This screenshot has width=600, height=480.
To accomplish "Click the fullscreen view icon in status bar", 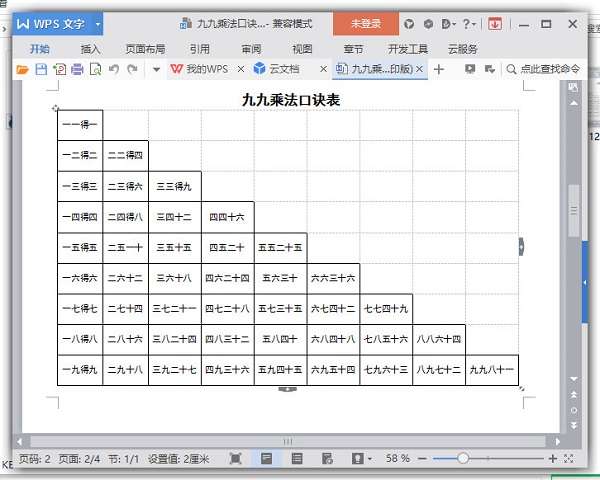I will pyautogui.click(x=236, y=458).
